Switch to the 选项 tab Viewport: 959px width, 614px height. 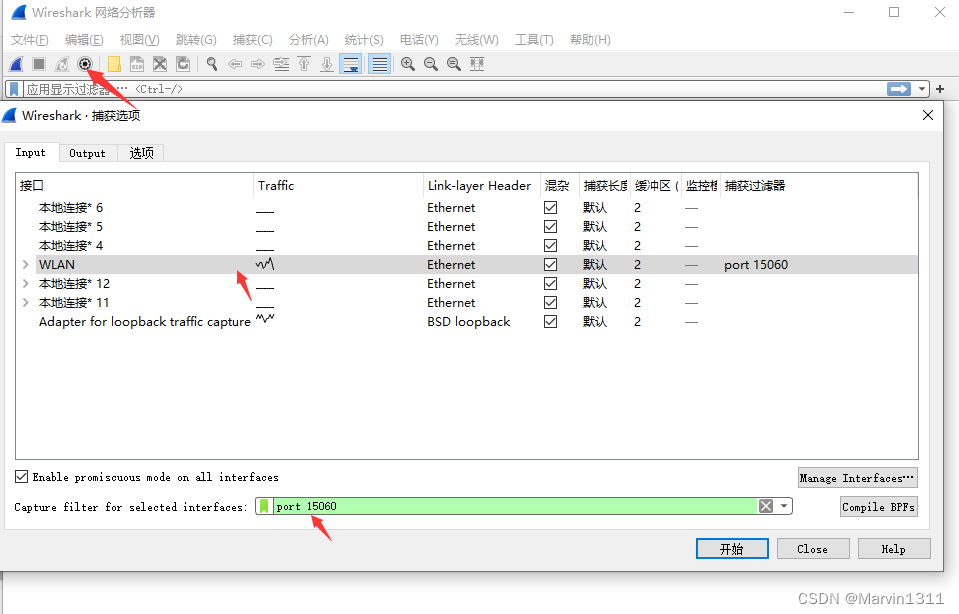(141, 153)
